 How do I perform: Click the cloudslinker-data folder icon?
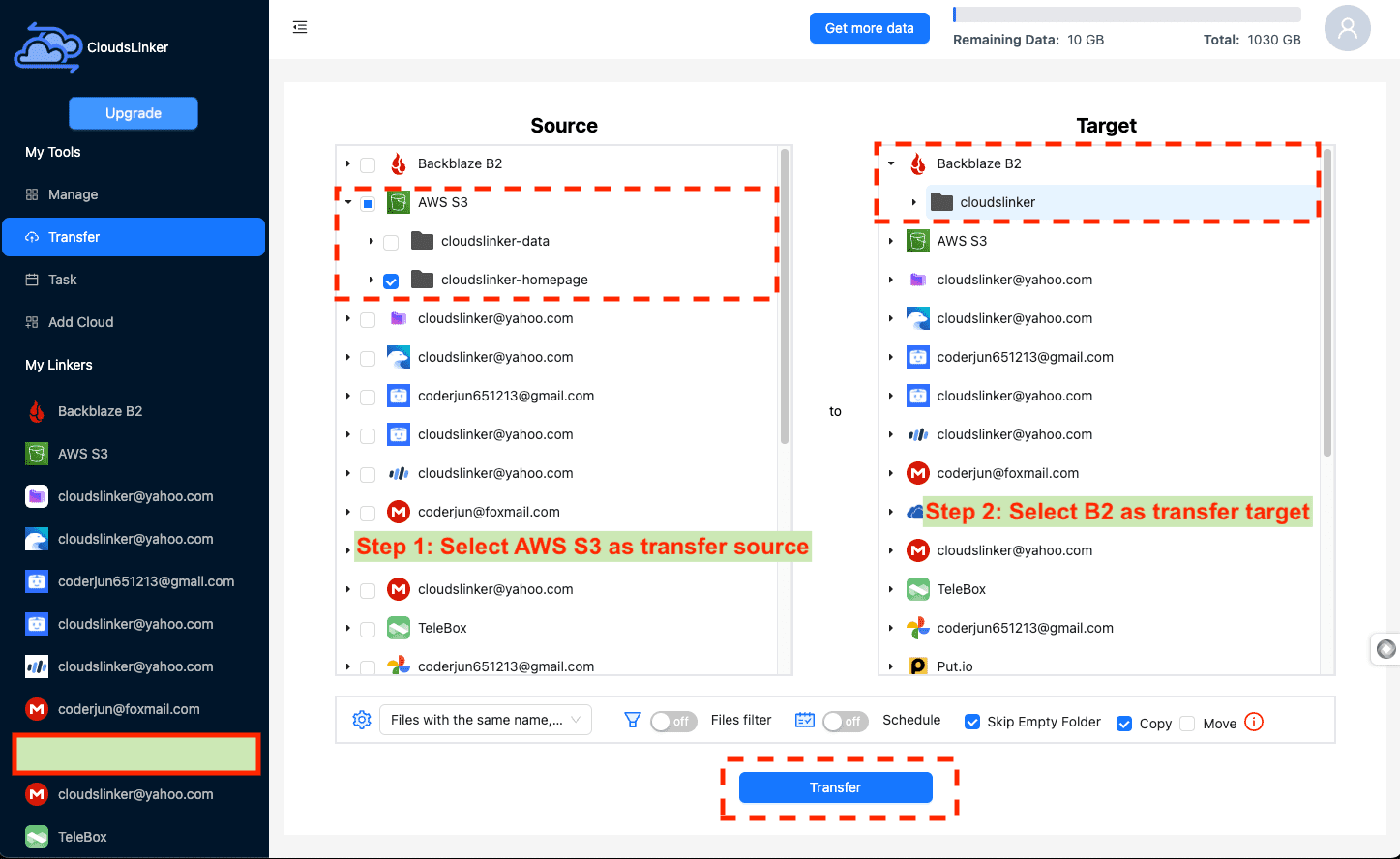tap(422, 241)
